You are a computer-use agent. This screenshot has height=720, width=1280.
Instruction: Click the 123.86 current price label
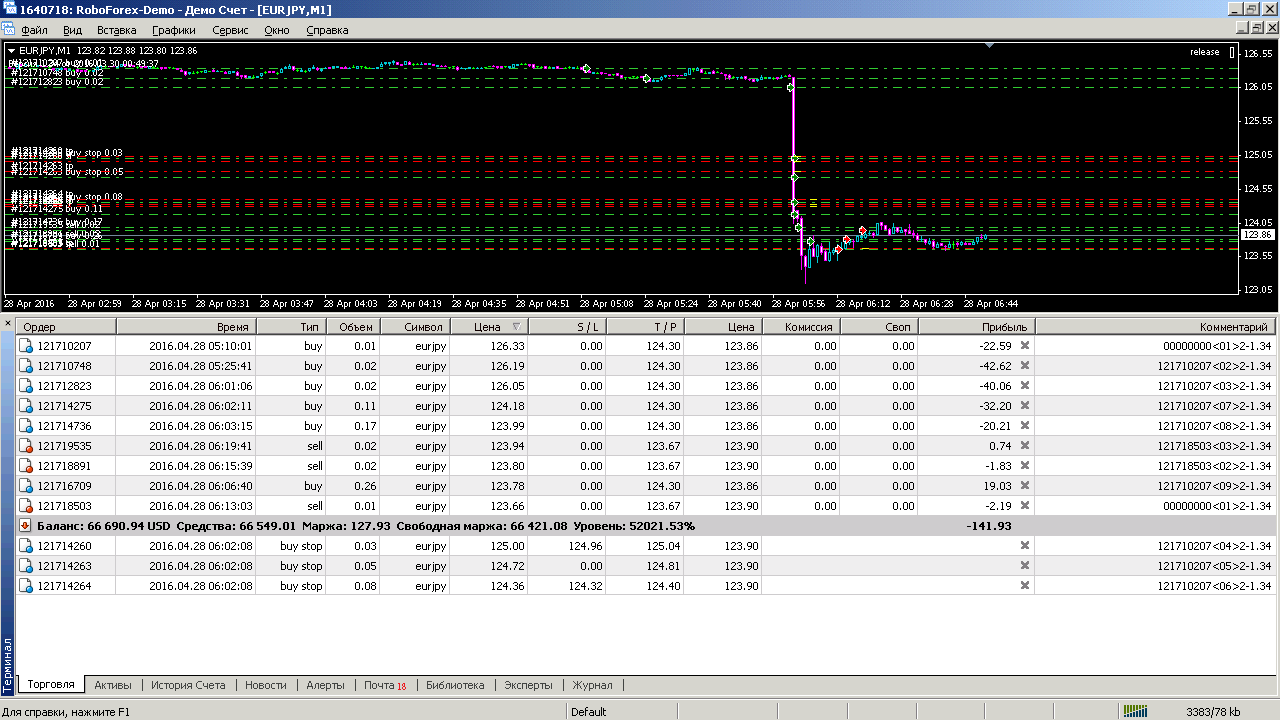1258,234
